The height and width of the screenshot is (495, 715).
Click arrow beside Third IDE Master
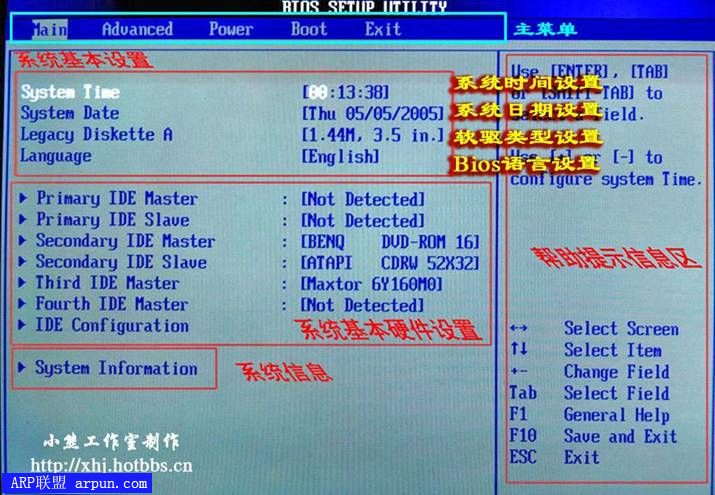coord(23,282)
